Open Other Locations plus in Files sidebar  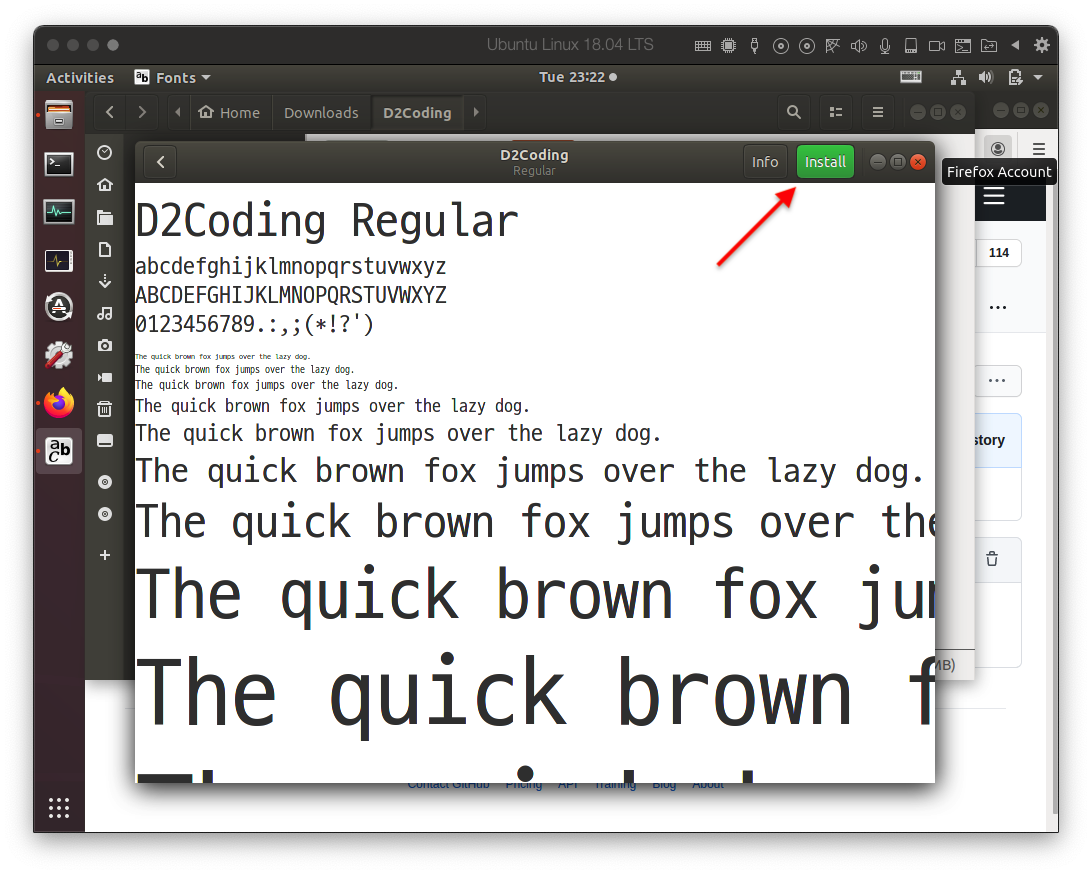tap(104, 555)
